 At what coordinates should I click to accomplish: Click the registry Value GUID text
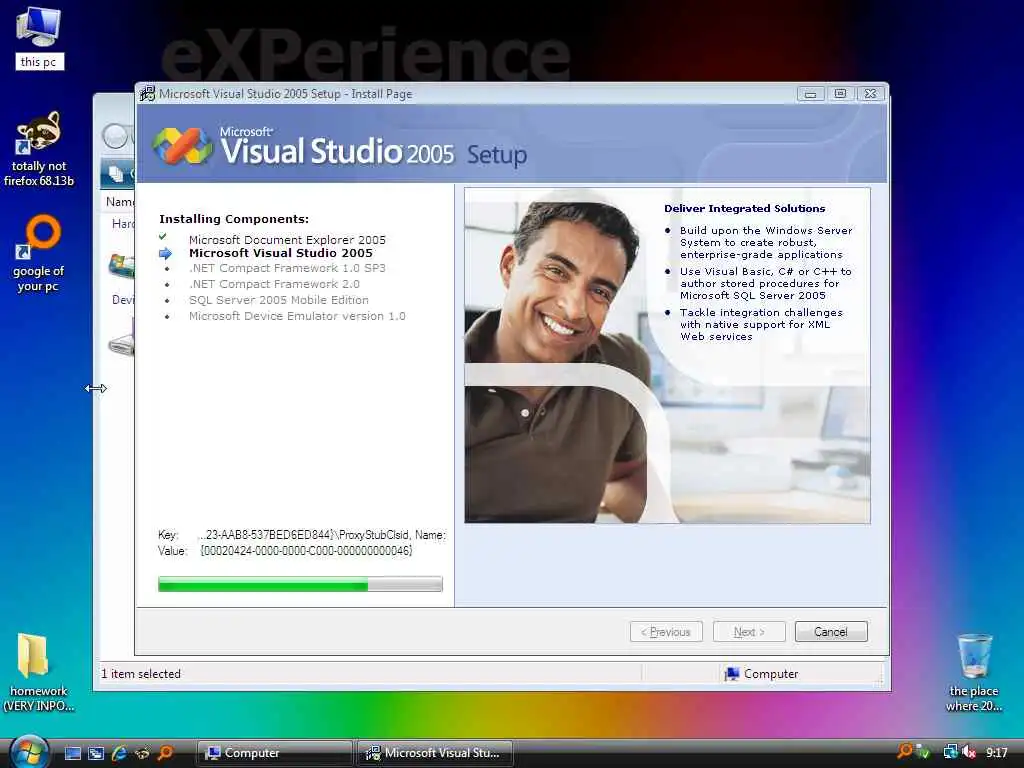[306, 551]
